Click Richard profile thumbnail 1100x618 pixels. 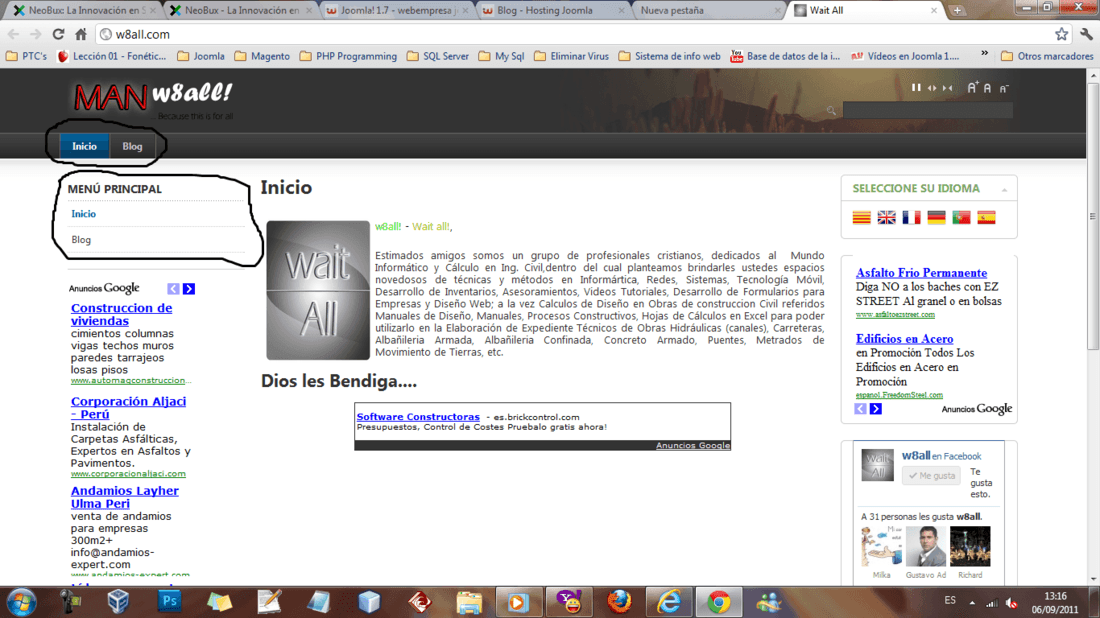[x=970, y=546]
